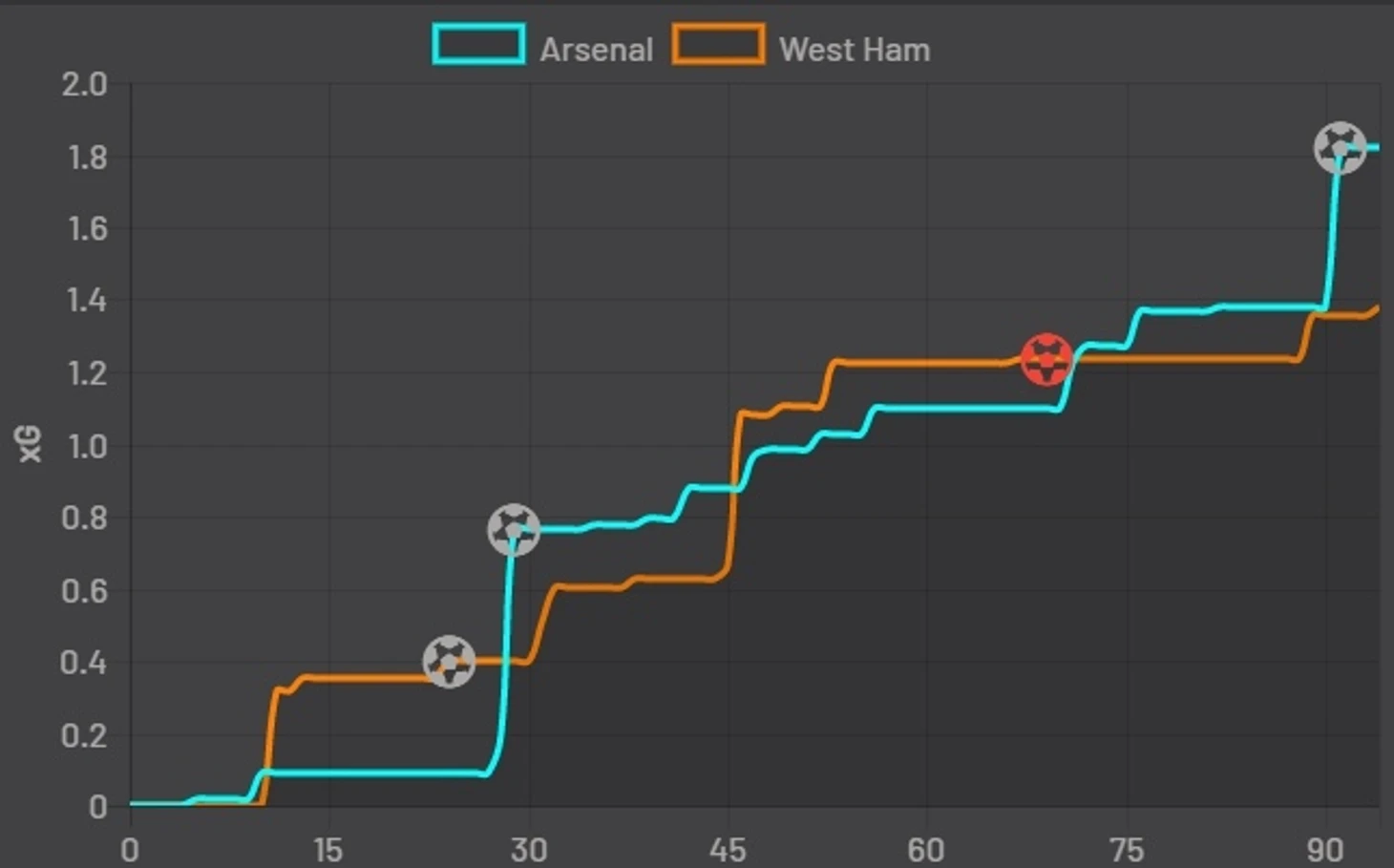Click Arsenal's first goal ball marker

pyautogui.click(x=514, y=530)
